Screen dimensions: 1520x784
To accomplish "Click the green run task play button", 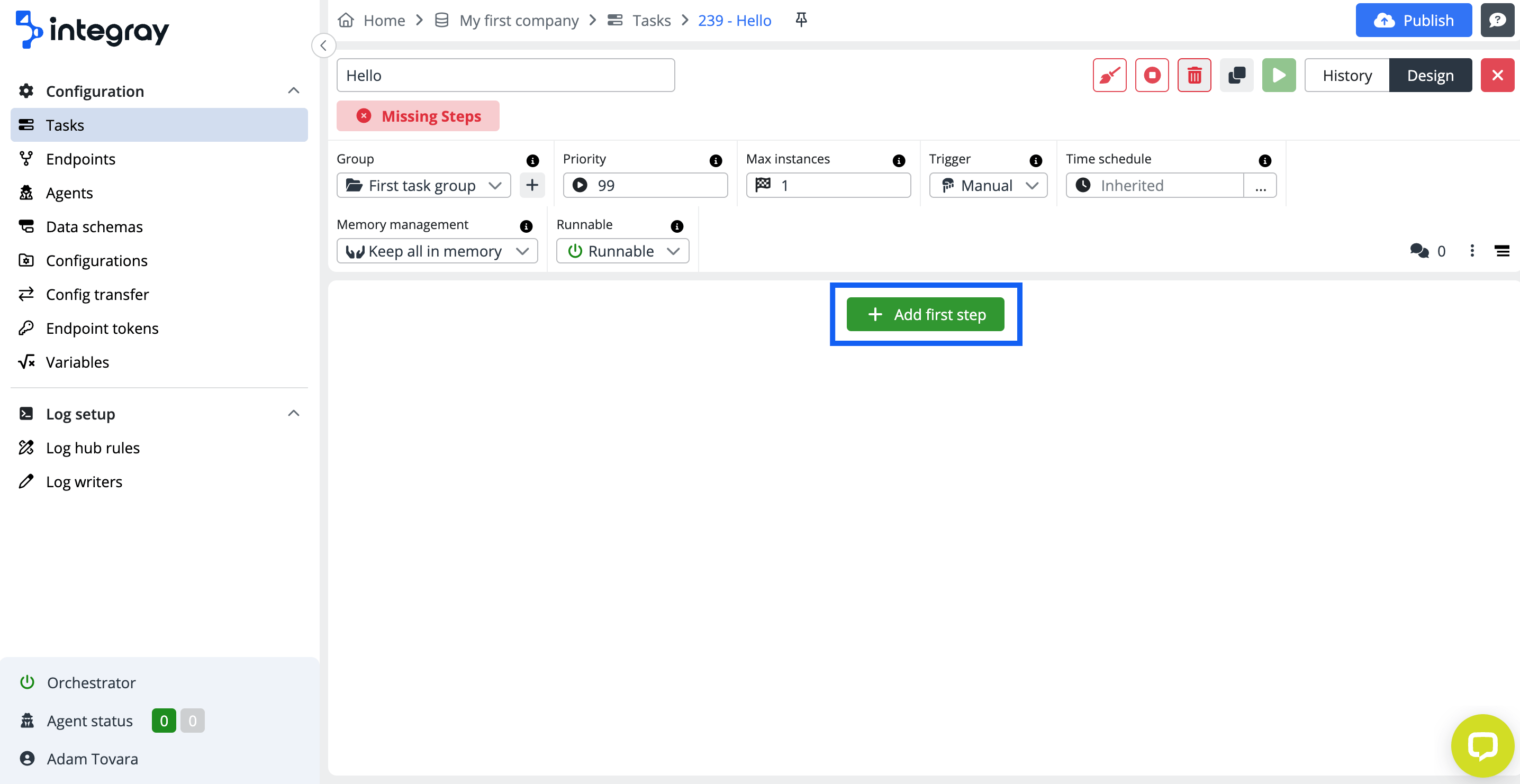I will [1279, 75].
